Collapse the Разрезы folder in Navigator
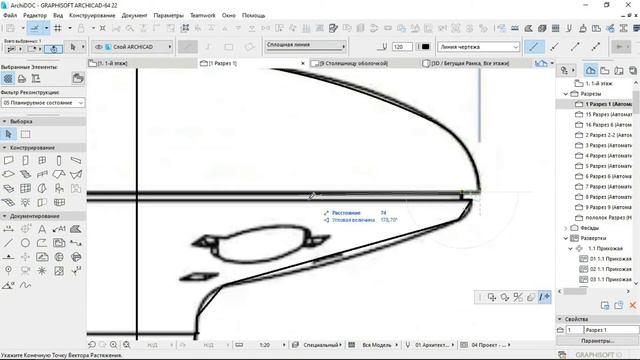 [x=566, y=94]
